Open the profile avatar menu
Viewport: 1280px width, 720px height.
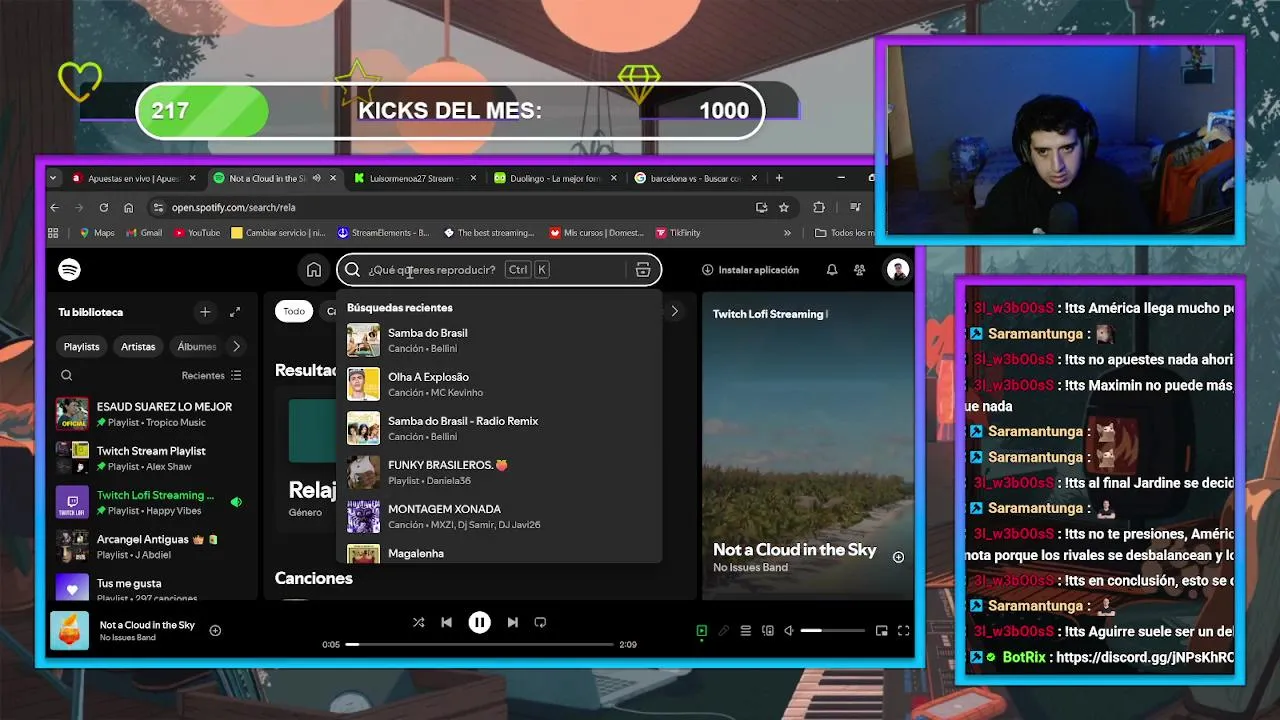click(898, 270)
